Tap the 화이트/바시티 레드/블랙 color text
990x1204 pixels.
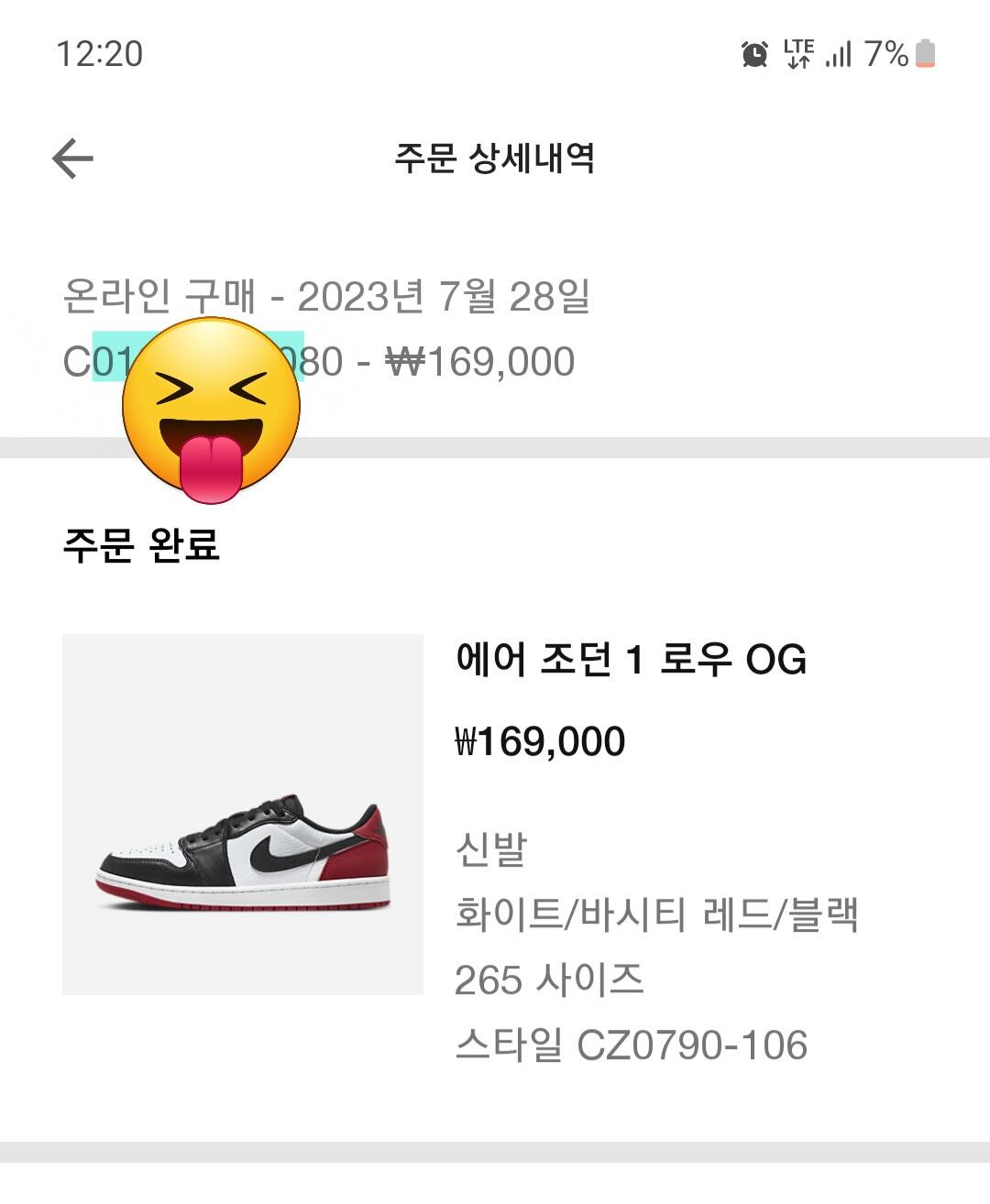(x=656, y=914)
